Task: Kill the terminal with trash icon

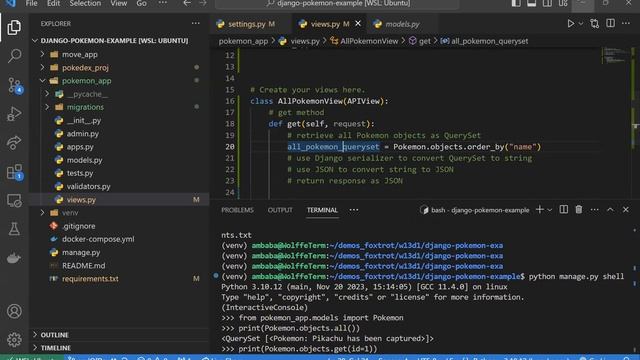Action: click(x=579, y=209)
